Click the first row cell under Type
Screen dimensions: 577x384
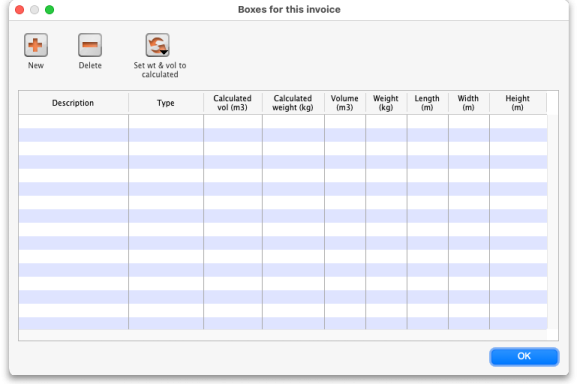(166, 121)
